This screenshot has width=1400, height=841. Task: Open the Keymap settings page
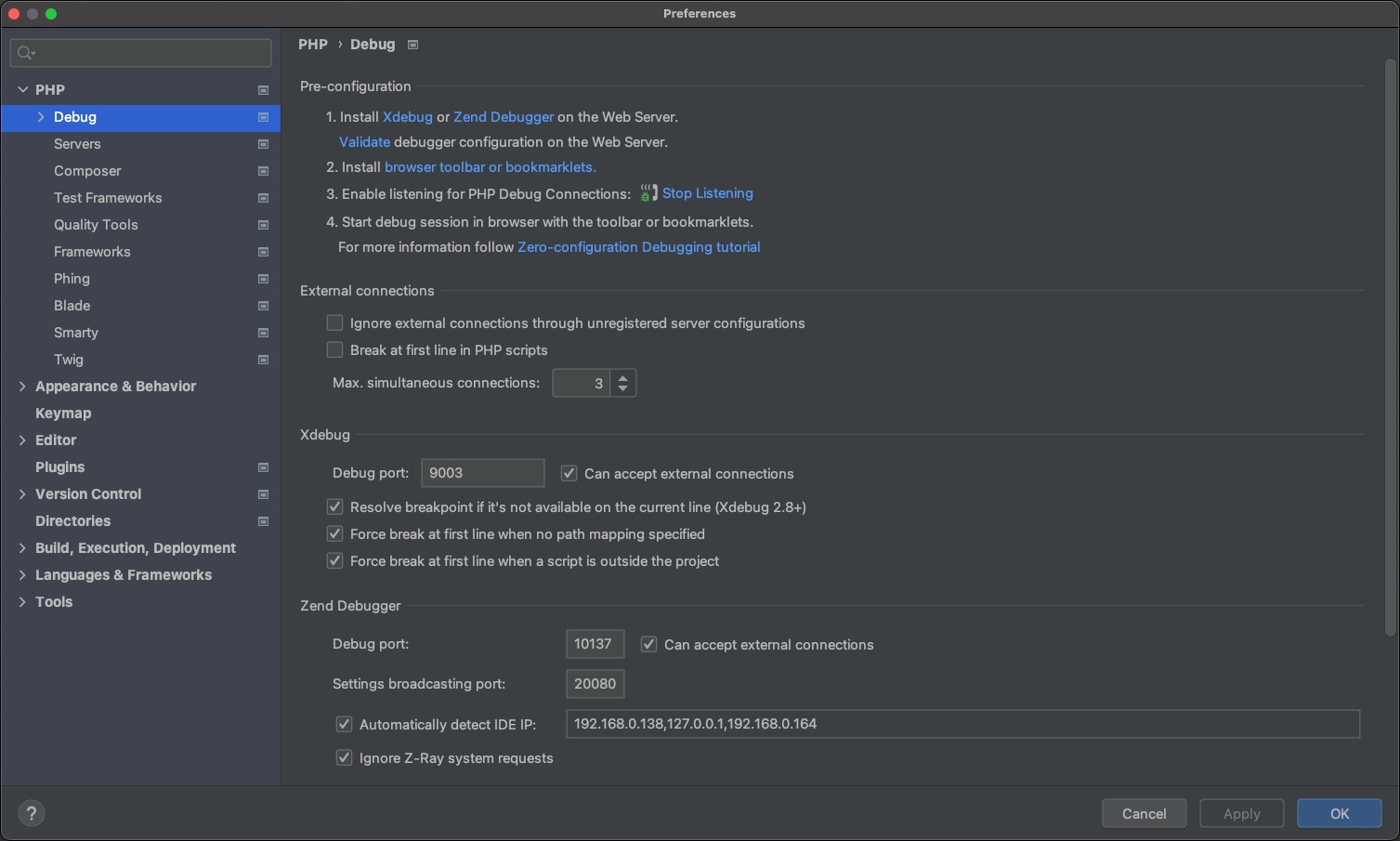tap(63, 414)
